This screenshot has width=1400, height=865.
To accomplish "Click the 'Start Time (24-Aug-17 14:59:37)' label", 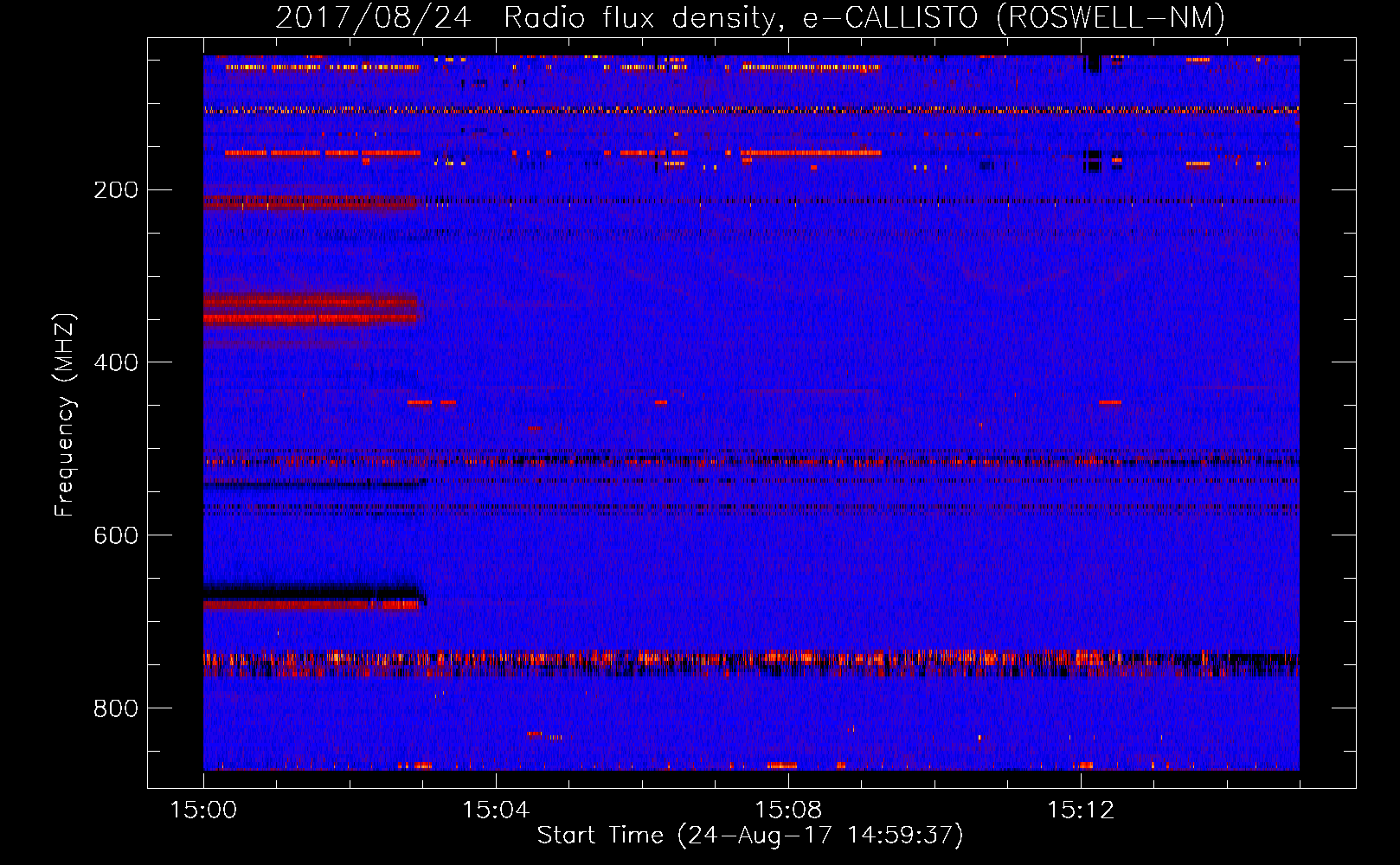I will 750,836.
